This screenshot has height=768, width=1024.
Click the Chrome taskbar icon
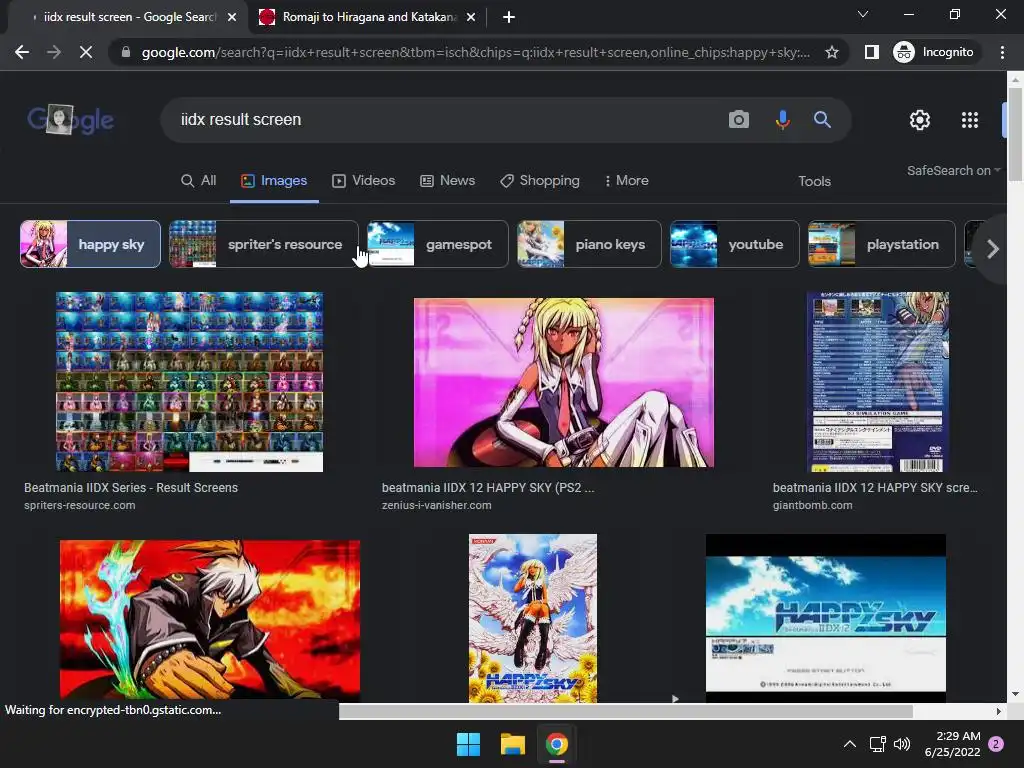coord(556,744)
